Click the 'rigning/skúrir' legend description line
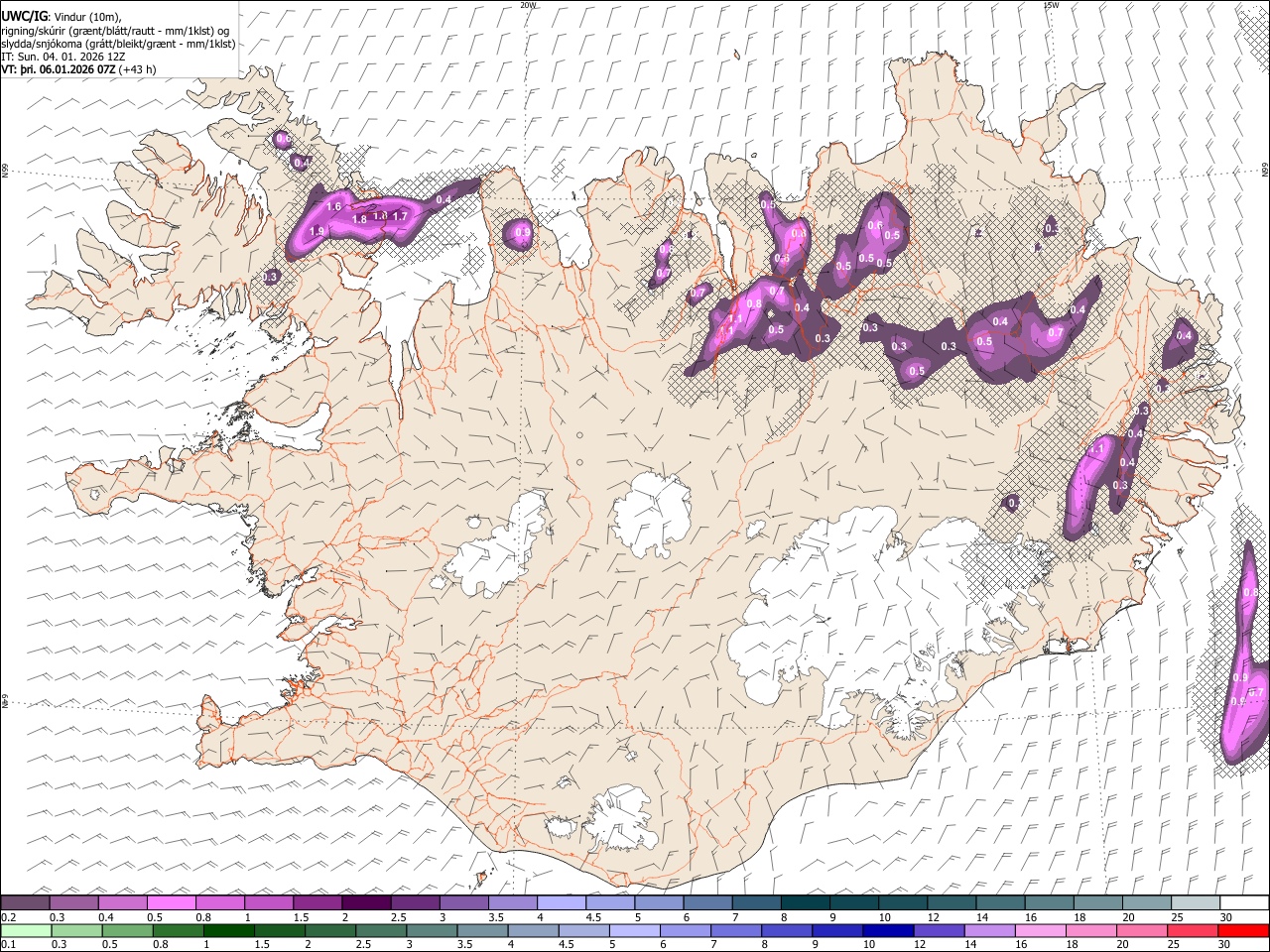 coord(115,30)
